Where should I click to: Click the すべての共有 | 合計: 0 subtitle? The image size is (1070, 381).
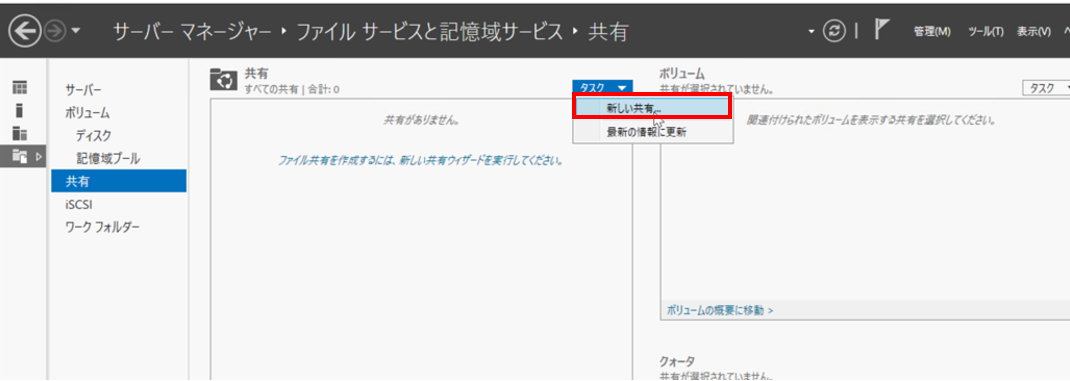point(292,89)
